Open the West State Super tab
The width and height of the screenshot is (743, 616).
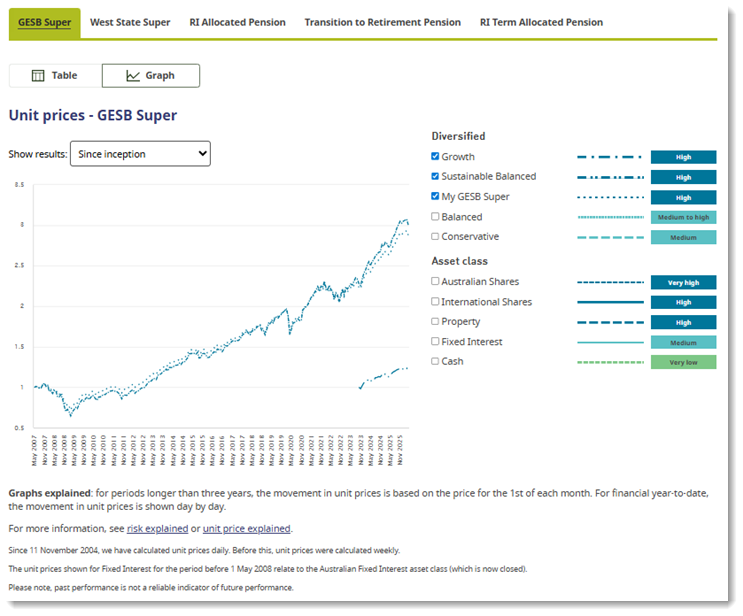[130, 22]
